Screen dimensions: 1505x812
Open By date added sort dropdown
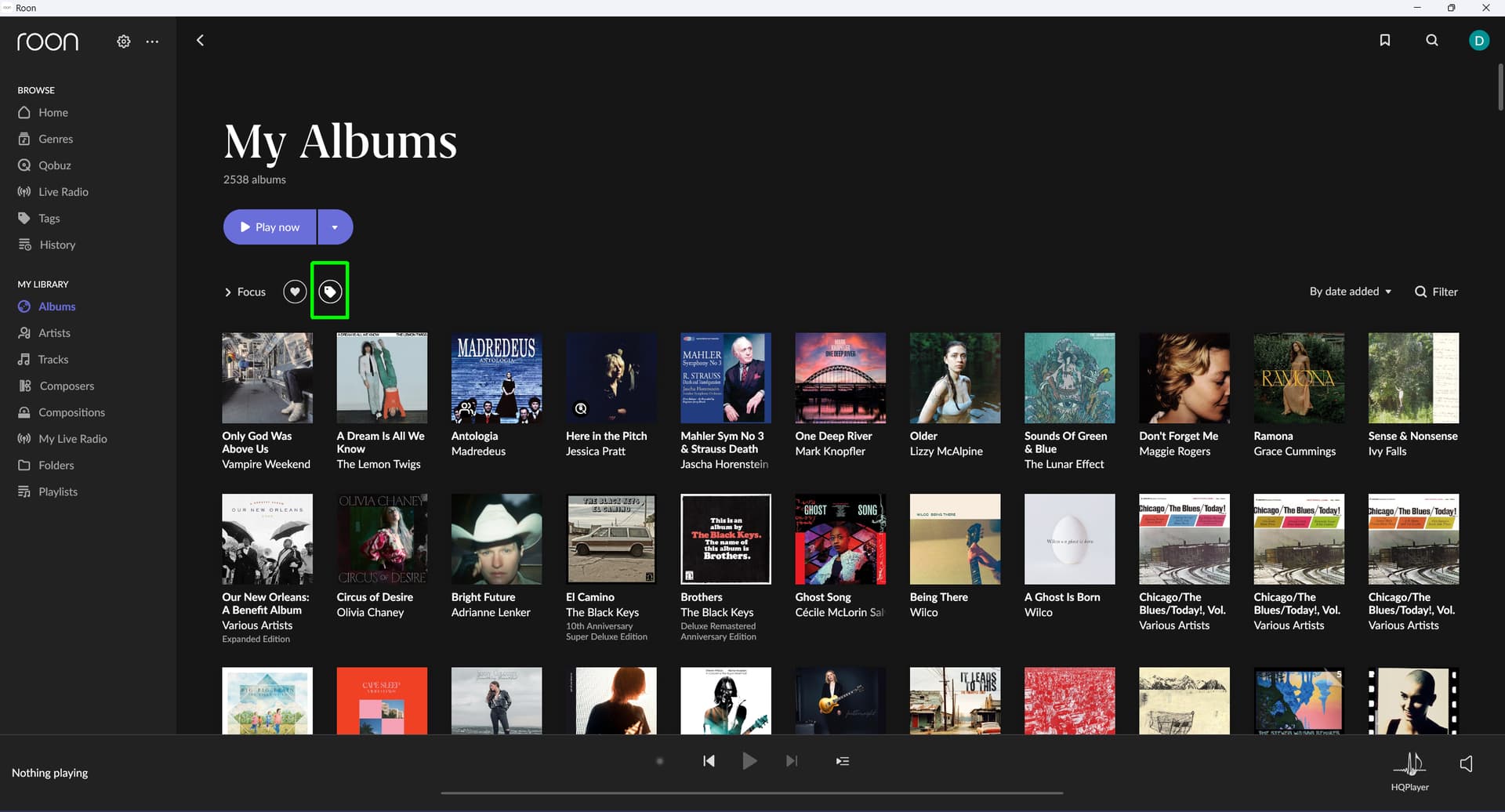[x=1351, y=292]
